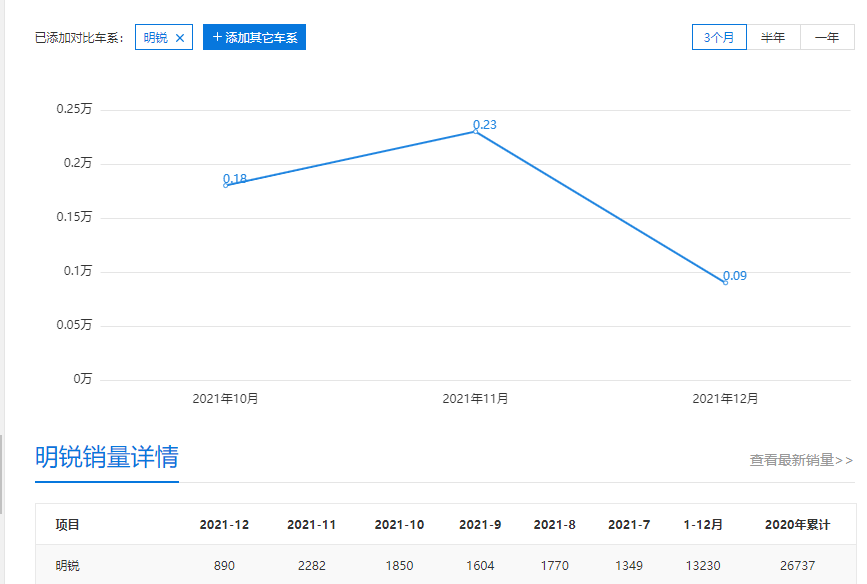Click the 2282 sales cell
867x584 pixels.
(312, 566)
